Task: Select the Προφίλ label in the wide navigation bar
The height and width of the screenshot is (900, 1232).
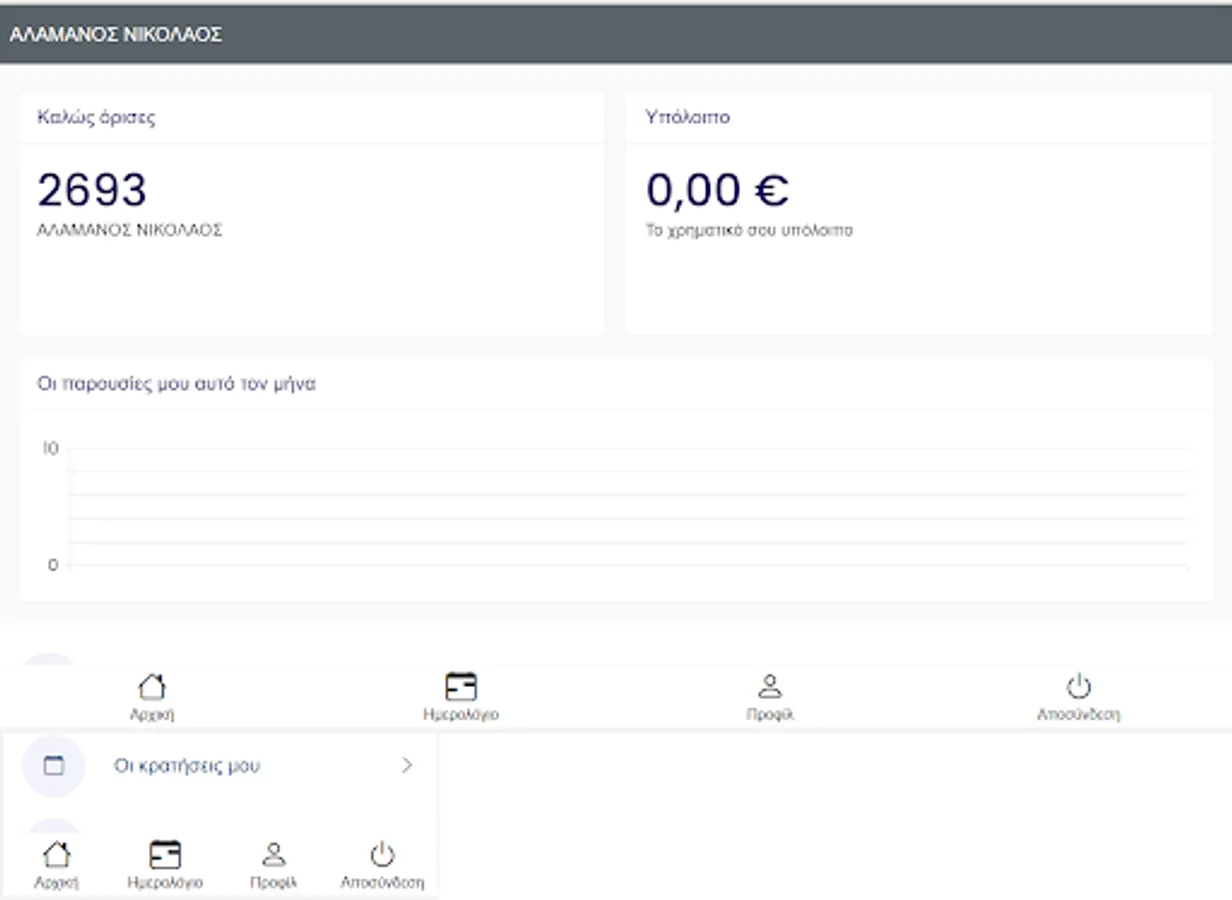Action: click(x=769, y=715)
